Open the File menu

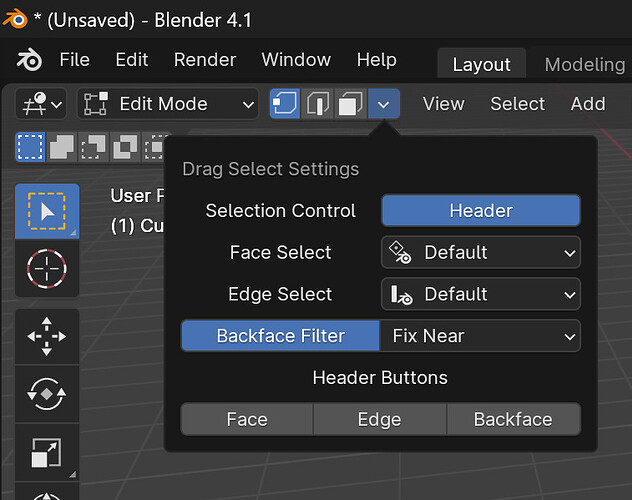(x=75, y=60)
